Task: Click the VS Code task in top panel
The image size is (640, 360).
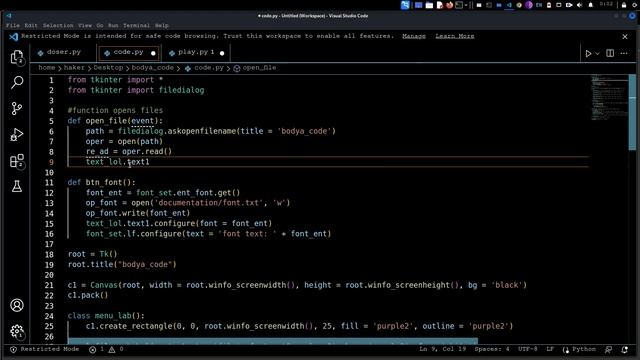Action: [509, 5]
